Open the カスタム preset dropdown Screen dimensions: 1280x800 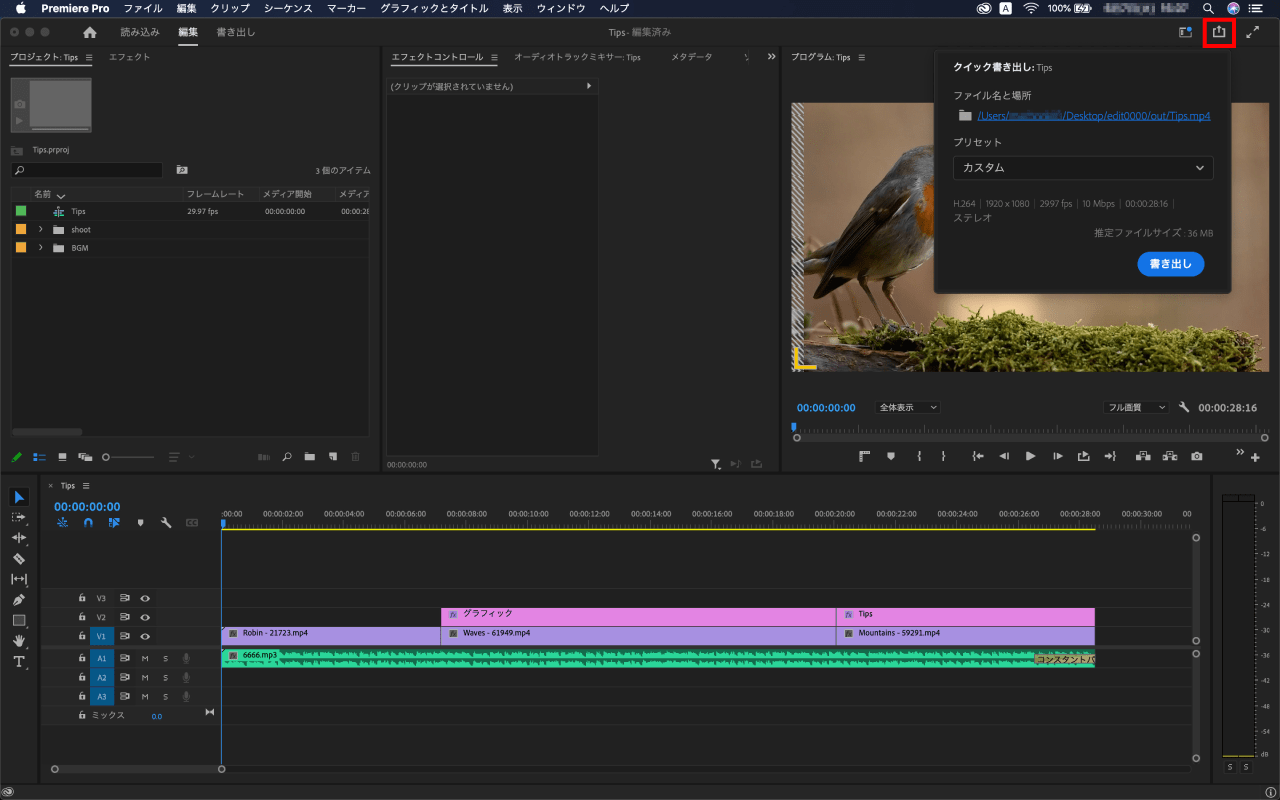(1083, 168)
